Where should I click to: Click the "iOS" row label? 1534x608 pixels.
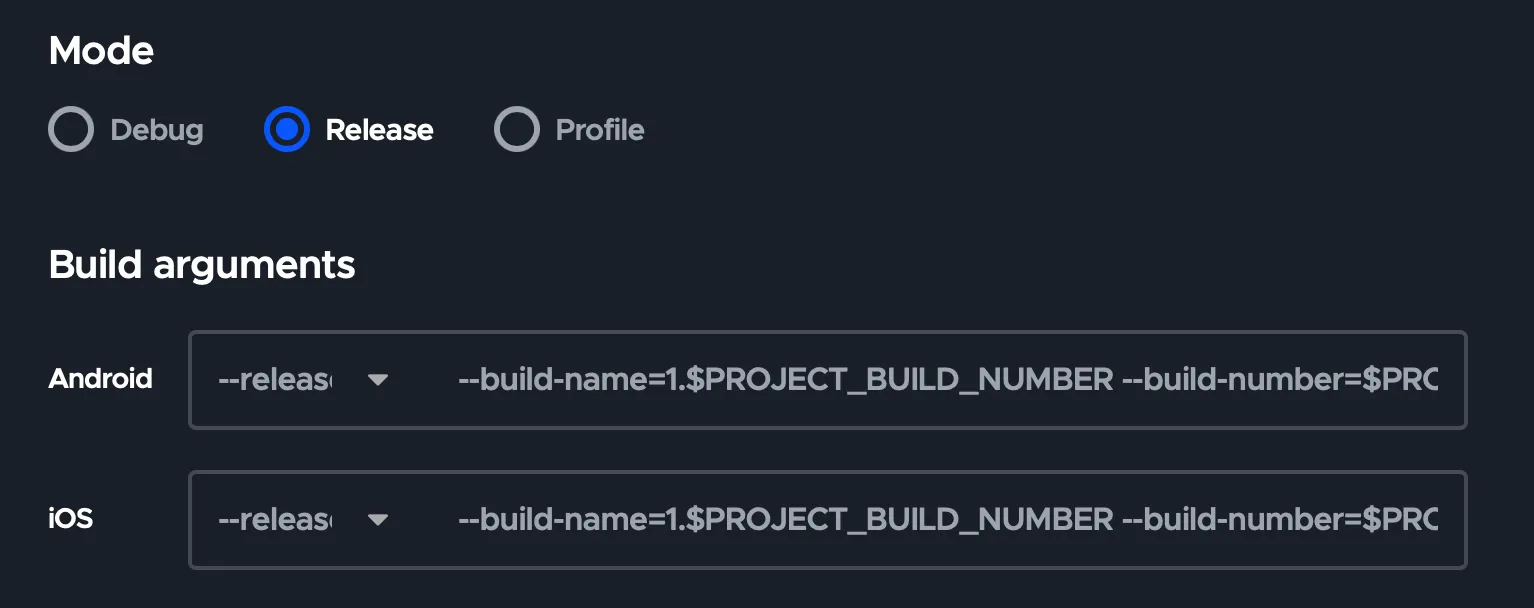point(71,519)
